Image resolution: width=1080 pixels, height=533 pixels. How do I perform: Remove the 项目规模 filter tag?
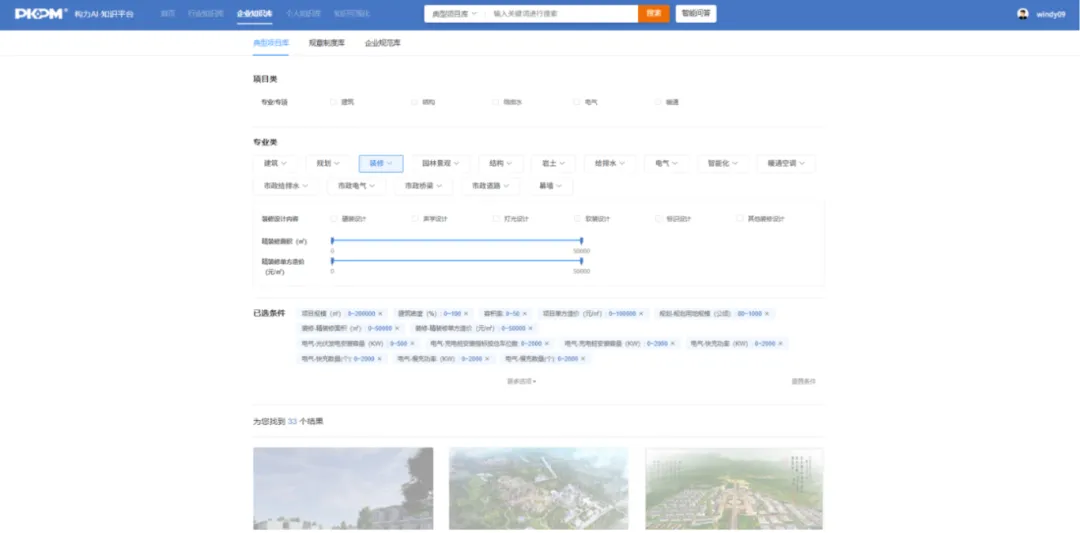click(381, 314)
